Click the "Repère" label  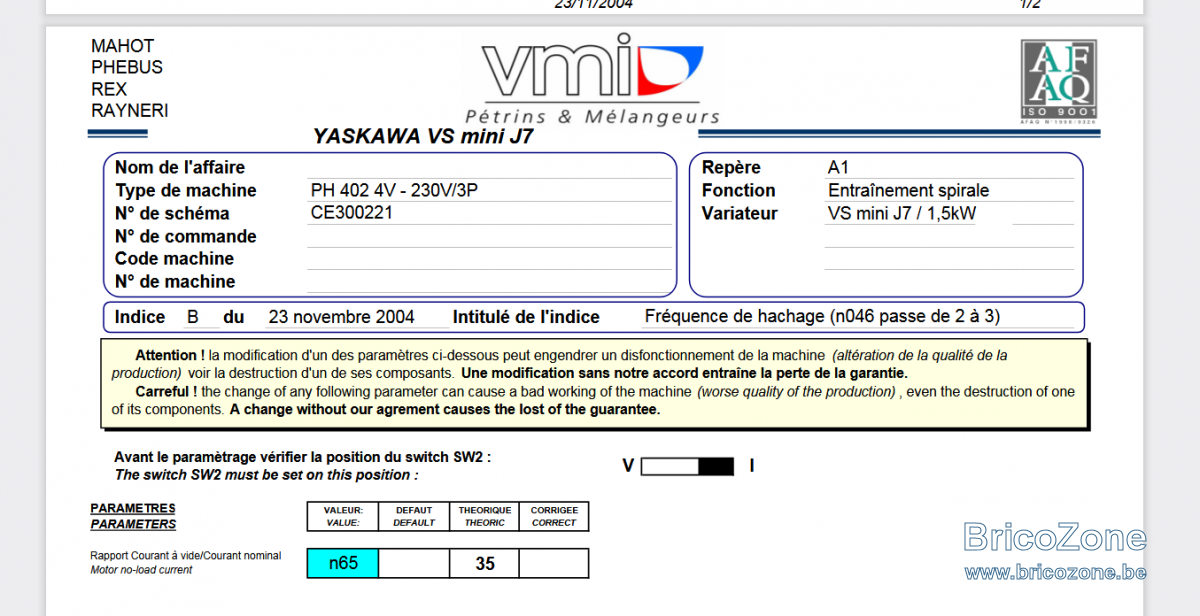(731, 168)
